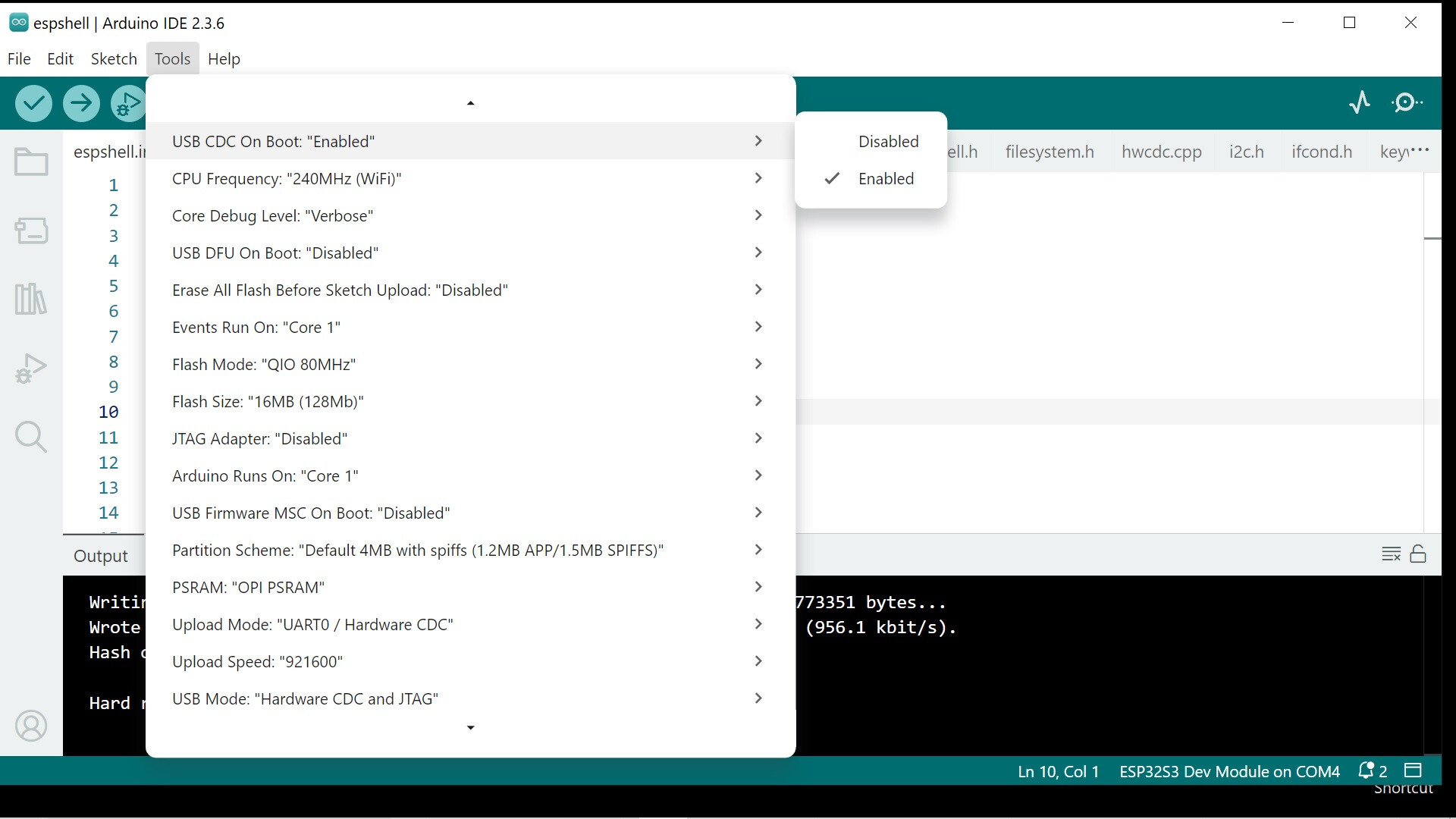This screenshot has height=819, width=1456.
Task: Open the Search magnifier in sidebar
Action: tap(31, 437)
